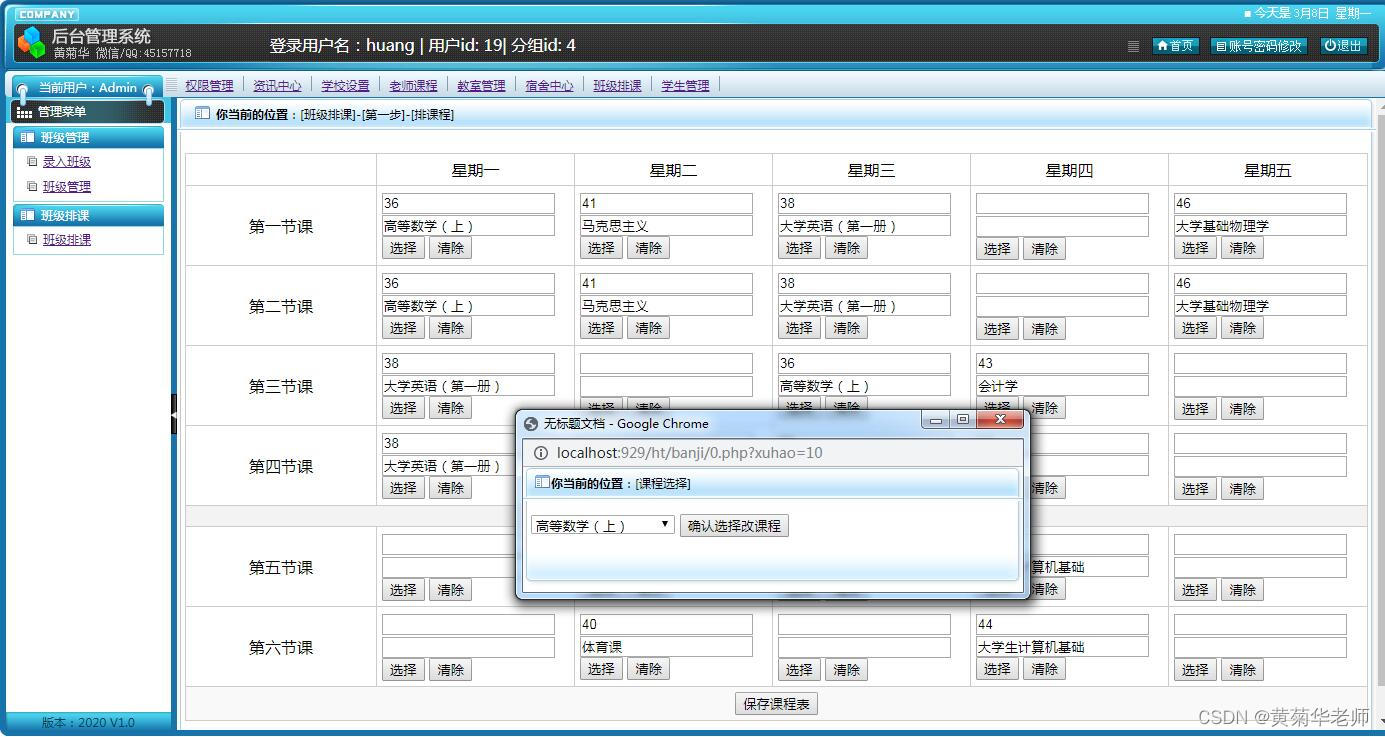Image resolution: width=1385 pixels, height=737 pixels.
Task: Click the course code input showing 46
Action: tap(1259, 202)
